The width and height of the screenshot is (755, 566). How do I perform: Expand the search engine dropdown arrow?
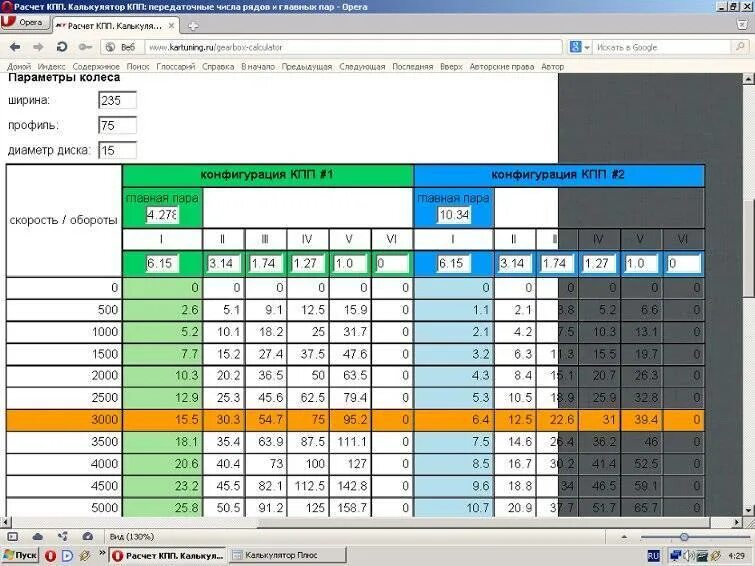coord(587,48)
